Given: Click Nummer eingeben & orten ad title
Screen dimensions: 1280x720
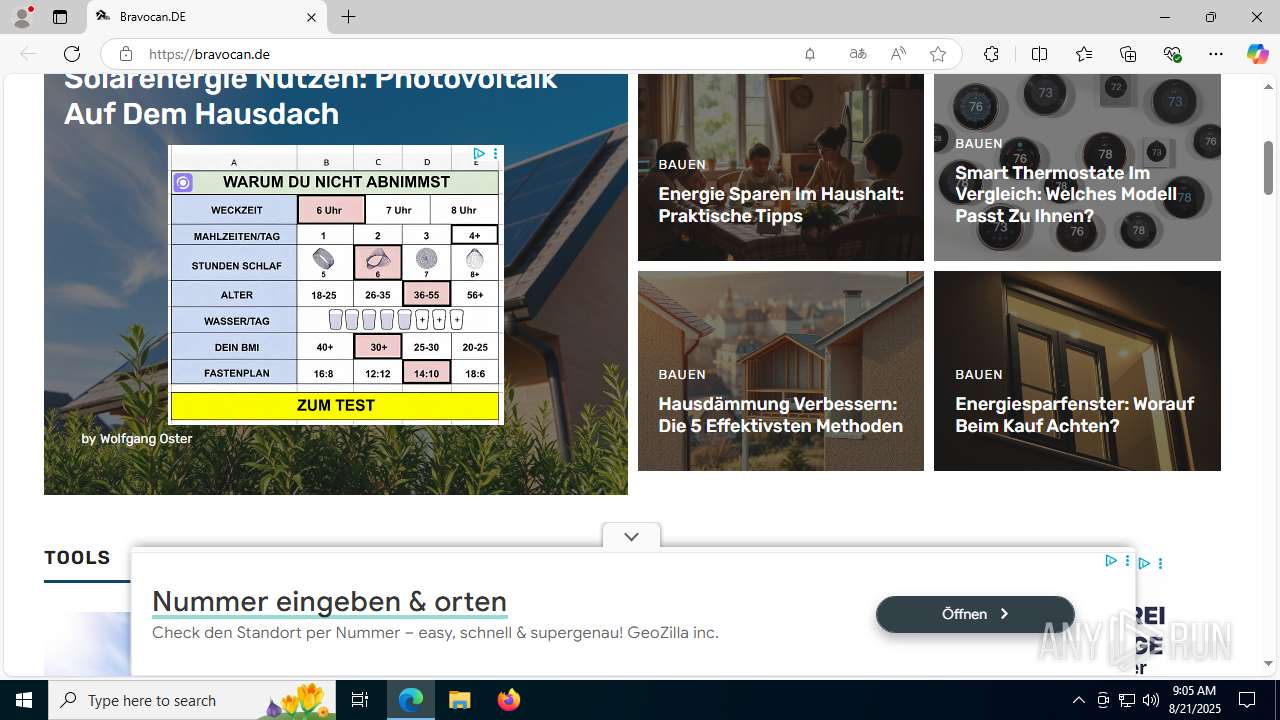Looking at the screenshot, I should [329, 601].
